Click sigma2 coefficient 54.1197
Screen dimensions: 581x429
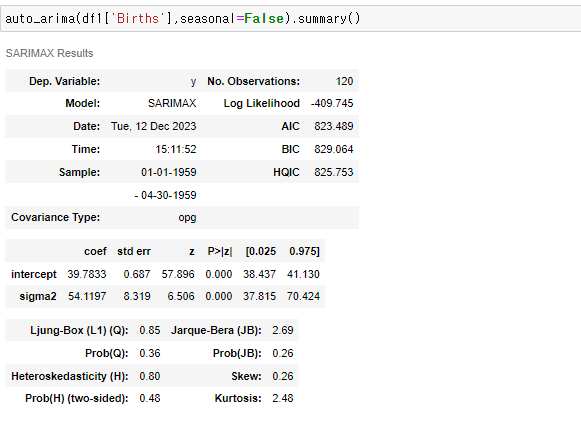[x=87, y=296]
